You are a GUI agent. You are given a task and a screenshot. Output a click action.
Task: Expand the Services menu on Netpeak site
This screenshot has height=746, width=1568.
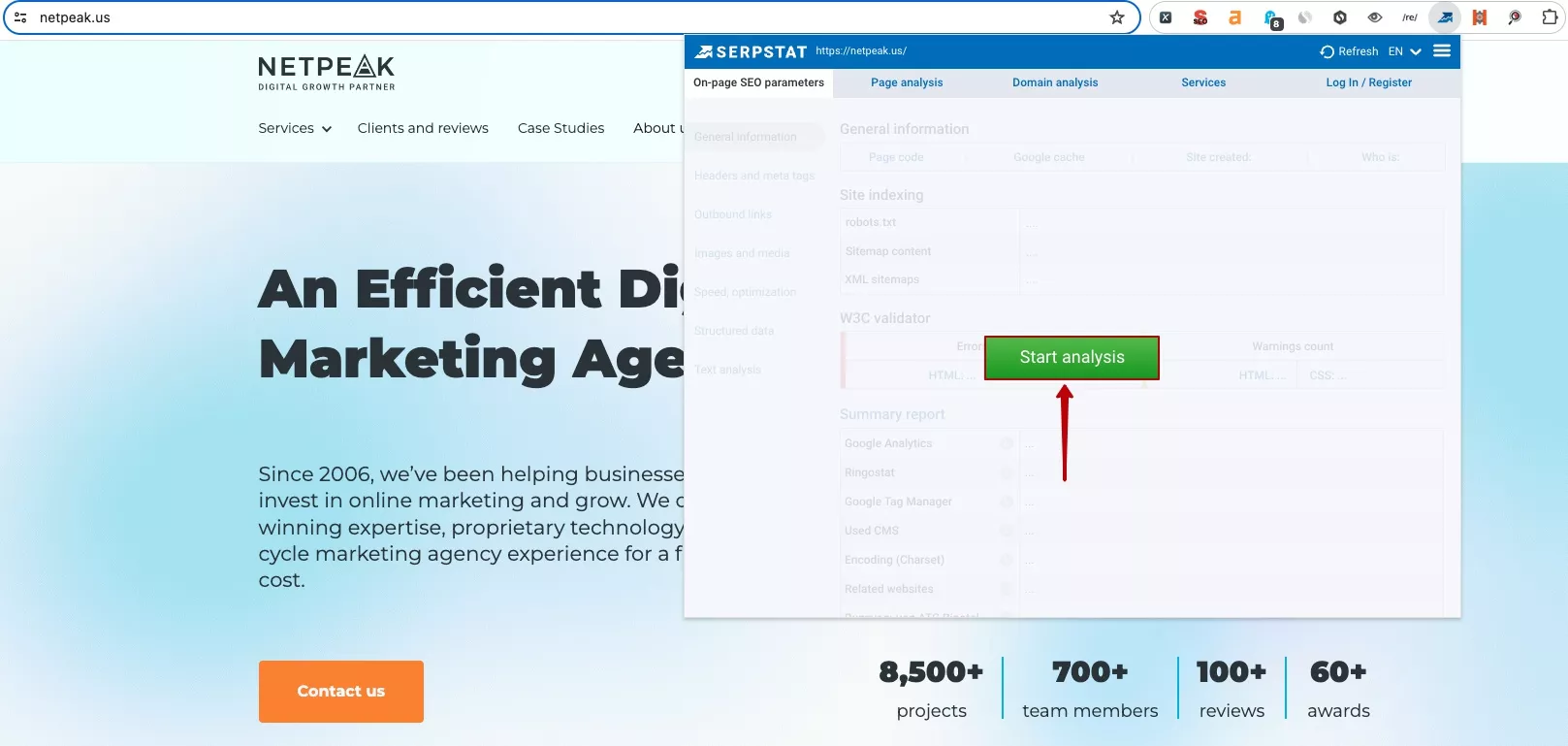(295, 128)
